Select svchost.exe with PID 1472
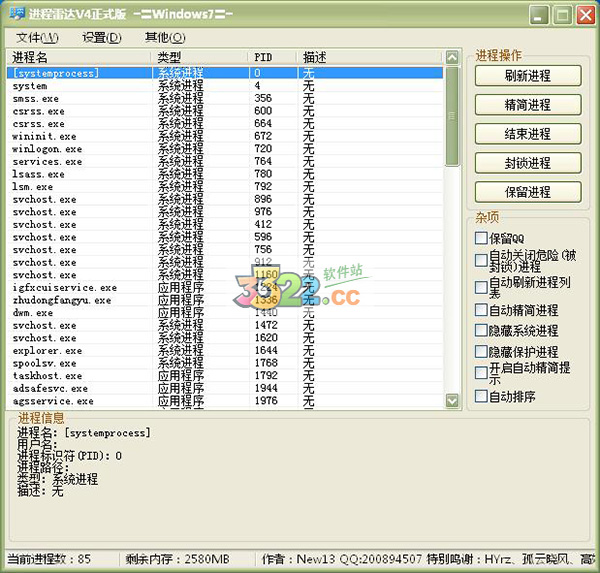 point(225,325)
